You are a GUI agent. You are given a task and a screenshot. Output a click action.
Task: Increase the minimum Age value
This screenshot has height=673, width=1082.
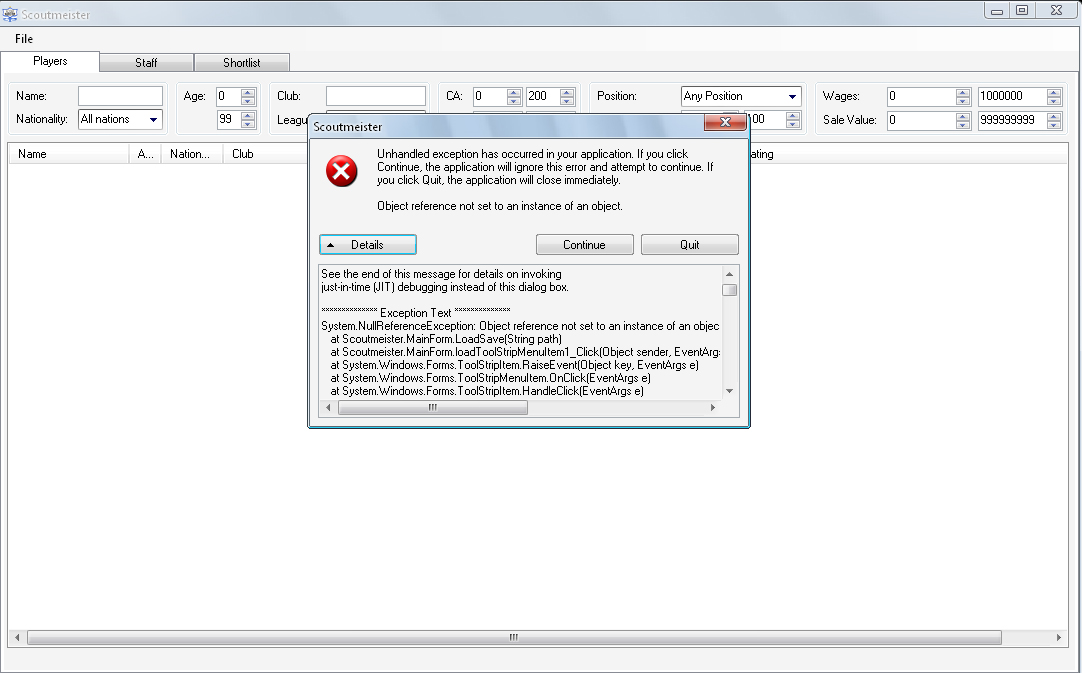(248, 93)
